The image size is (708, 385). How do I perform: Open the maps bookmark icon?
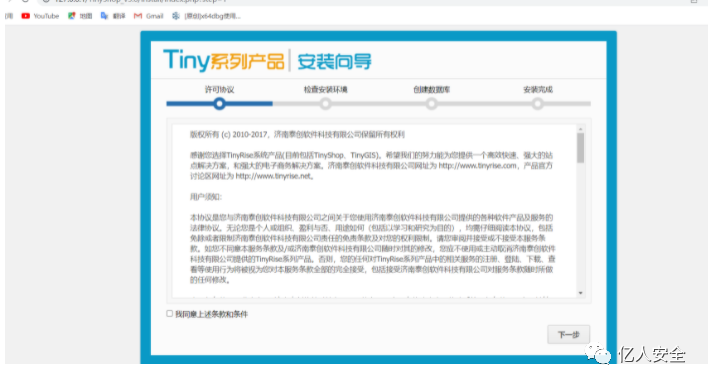tap(71, 16)
